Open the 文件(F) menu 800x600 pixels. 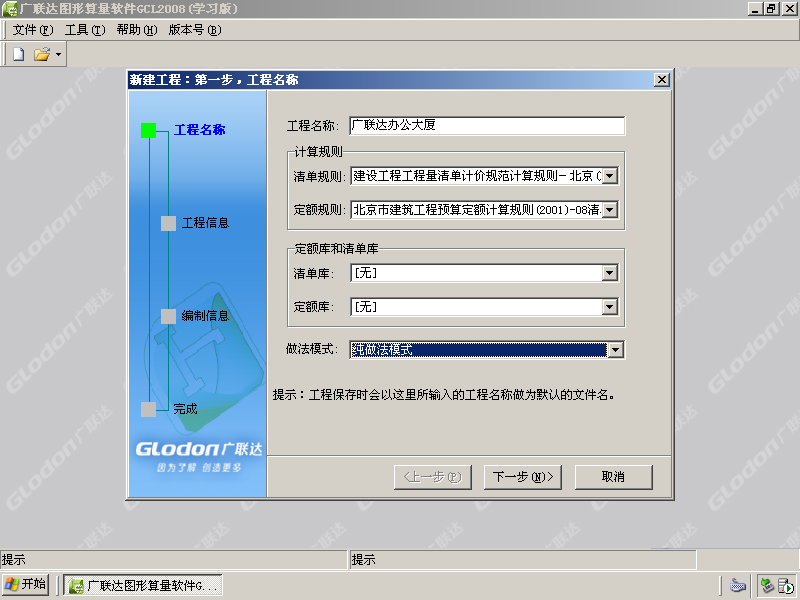coord(33,30)
